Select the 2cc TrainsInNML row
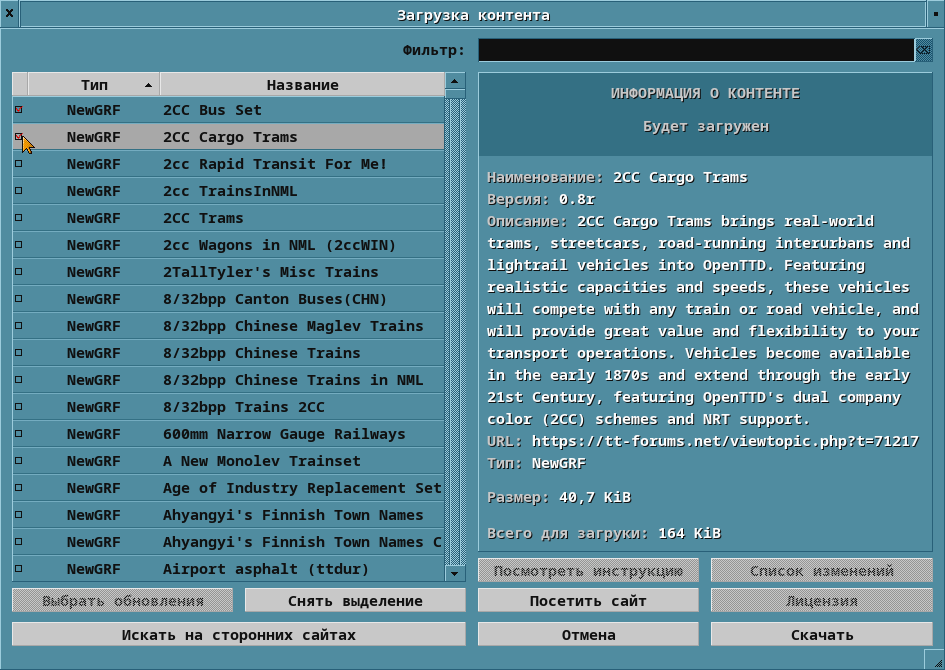Screen dimensions: 945x670 coord(250,191)
